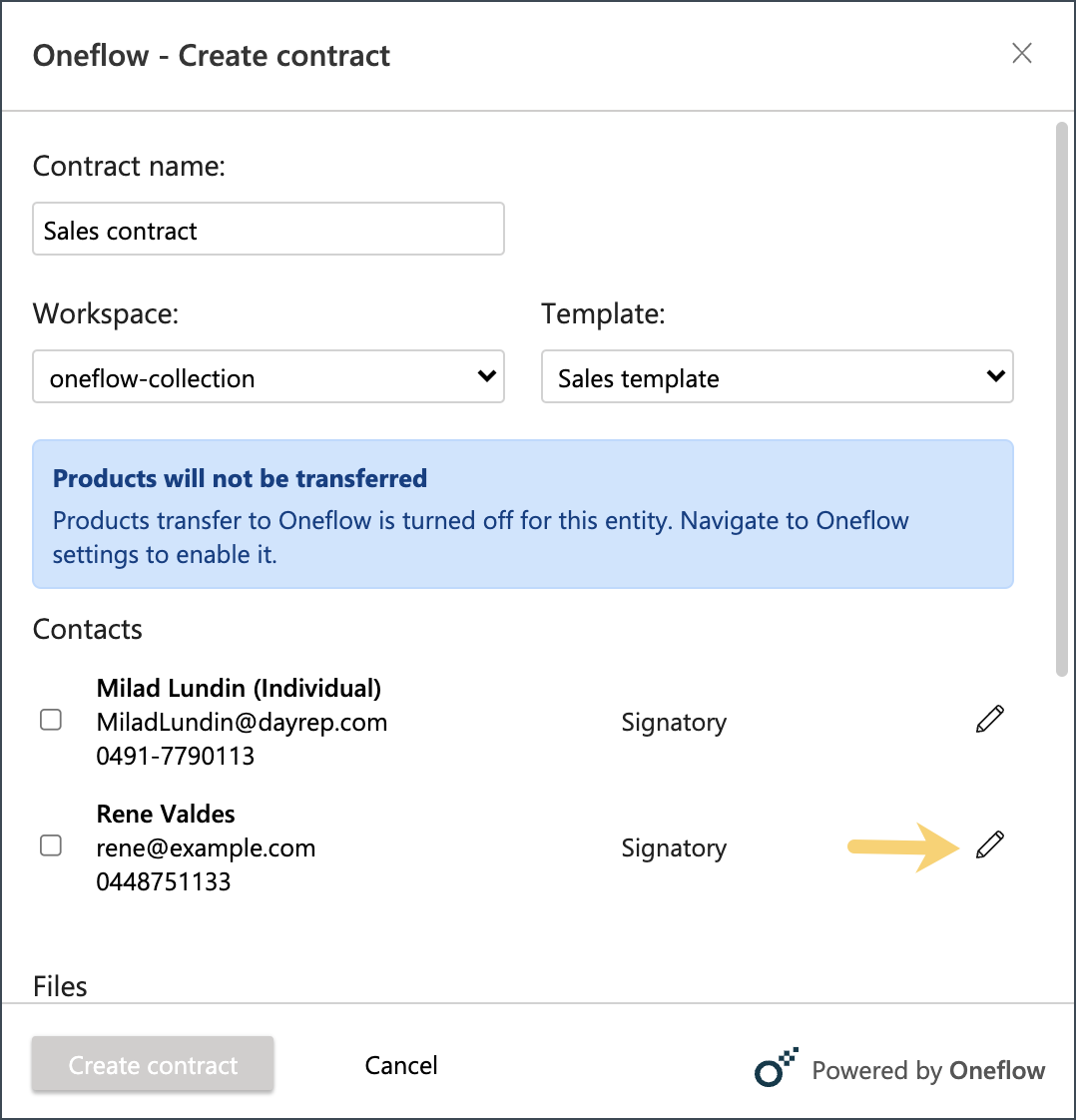This screenshot has width=1076, height=1120.
Task: Click the Cancel button
Action: pyautogui.click(x=400, y=1065)
